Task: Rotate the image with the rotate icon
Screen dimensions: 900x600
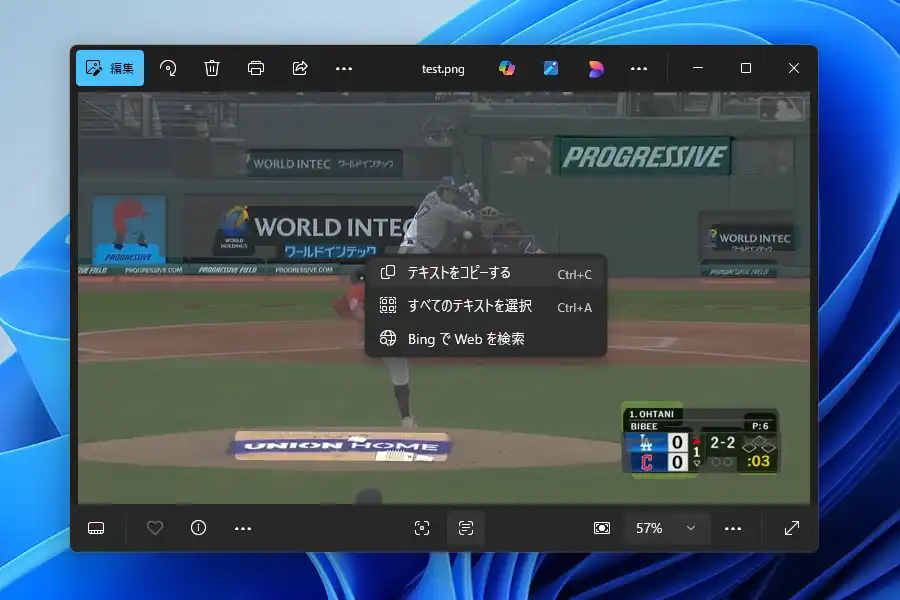Action: (x=168, y=68)
